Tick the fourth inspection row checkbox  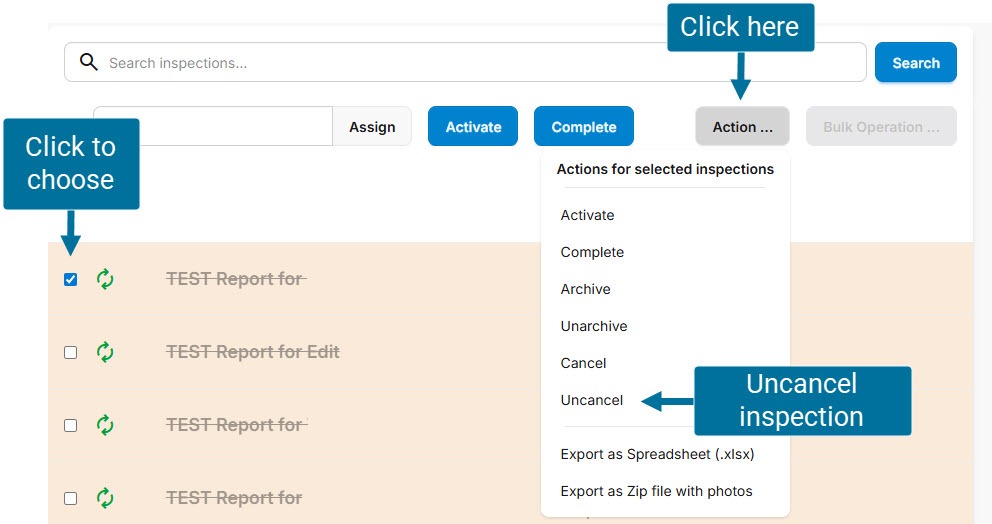pyautogui.click(x=70, y=498)
